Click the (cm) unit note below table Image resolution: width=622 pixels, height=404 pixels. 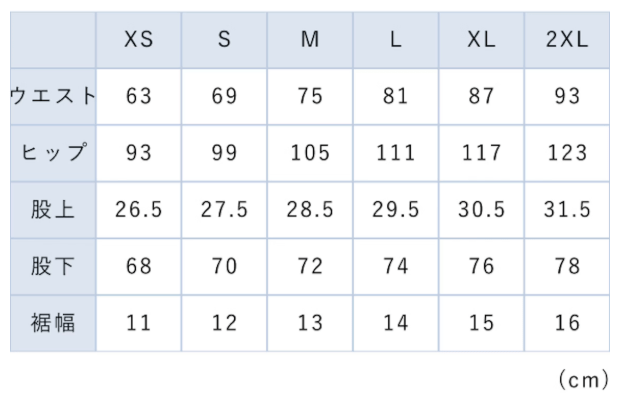[582, 380]
